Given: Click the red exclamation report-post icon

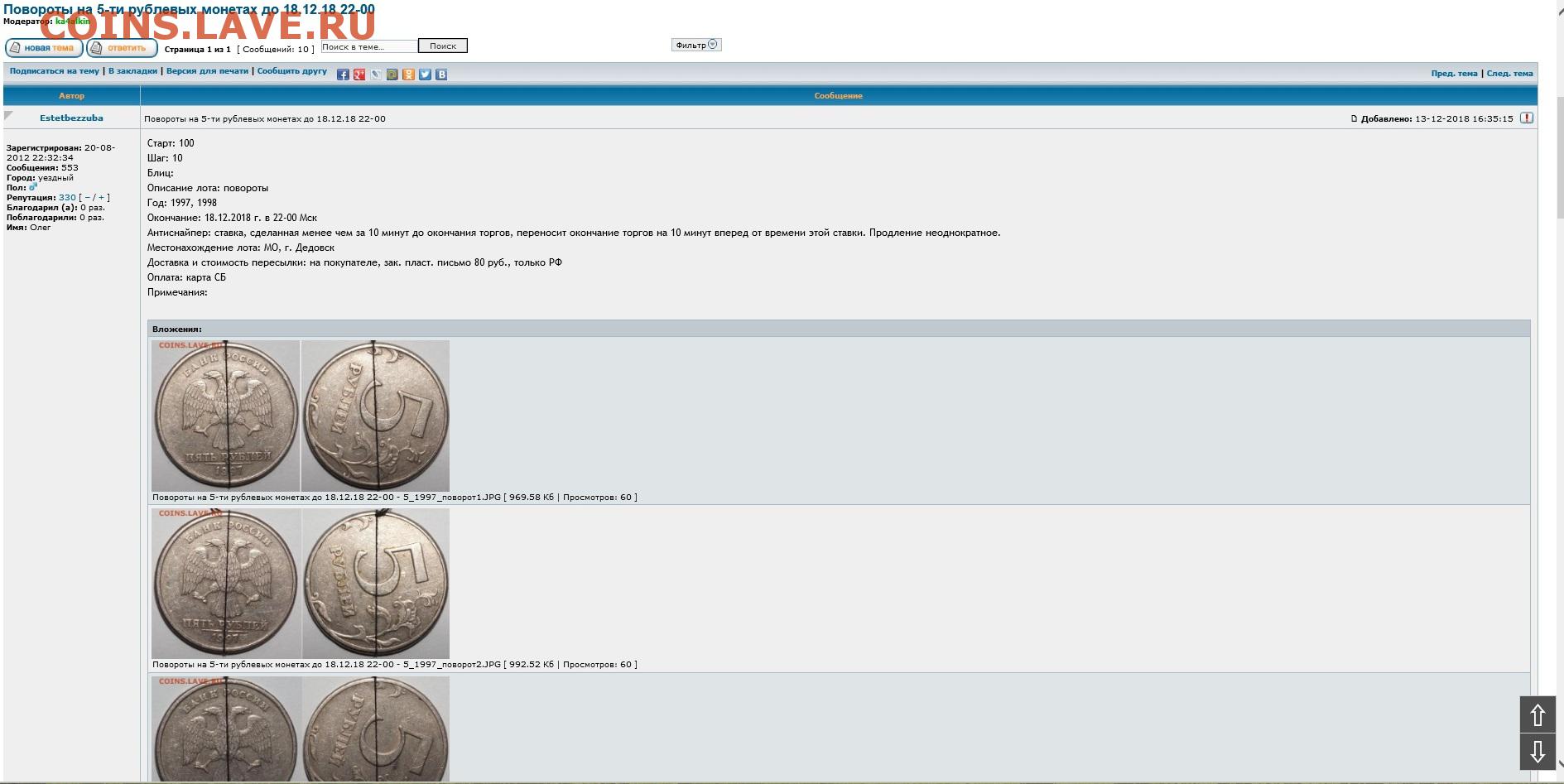Looking at the screenshot, I should click(x=1527, y=118).
